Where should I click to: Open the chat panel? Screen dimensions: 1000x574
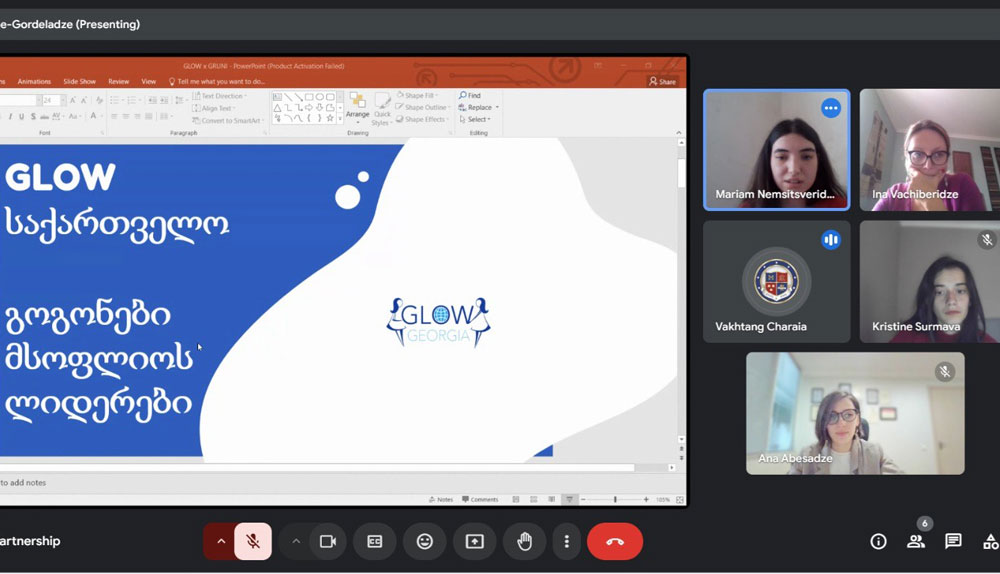pos(953,541)
